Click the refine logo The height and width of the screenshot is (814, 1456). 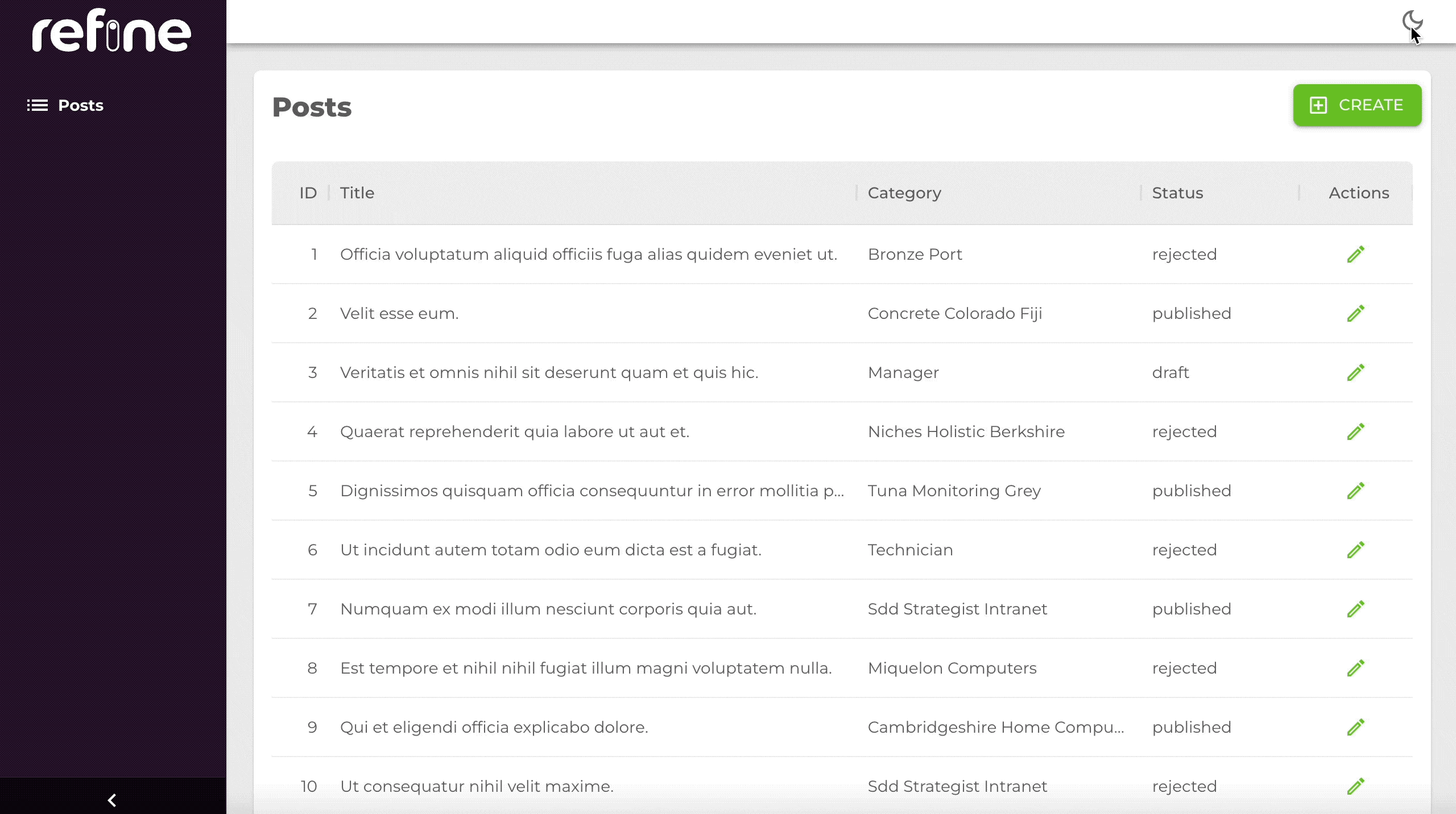coord(111,31)
